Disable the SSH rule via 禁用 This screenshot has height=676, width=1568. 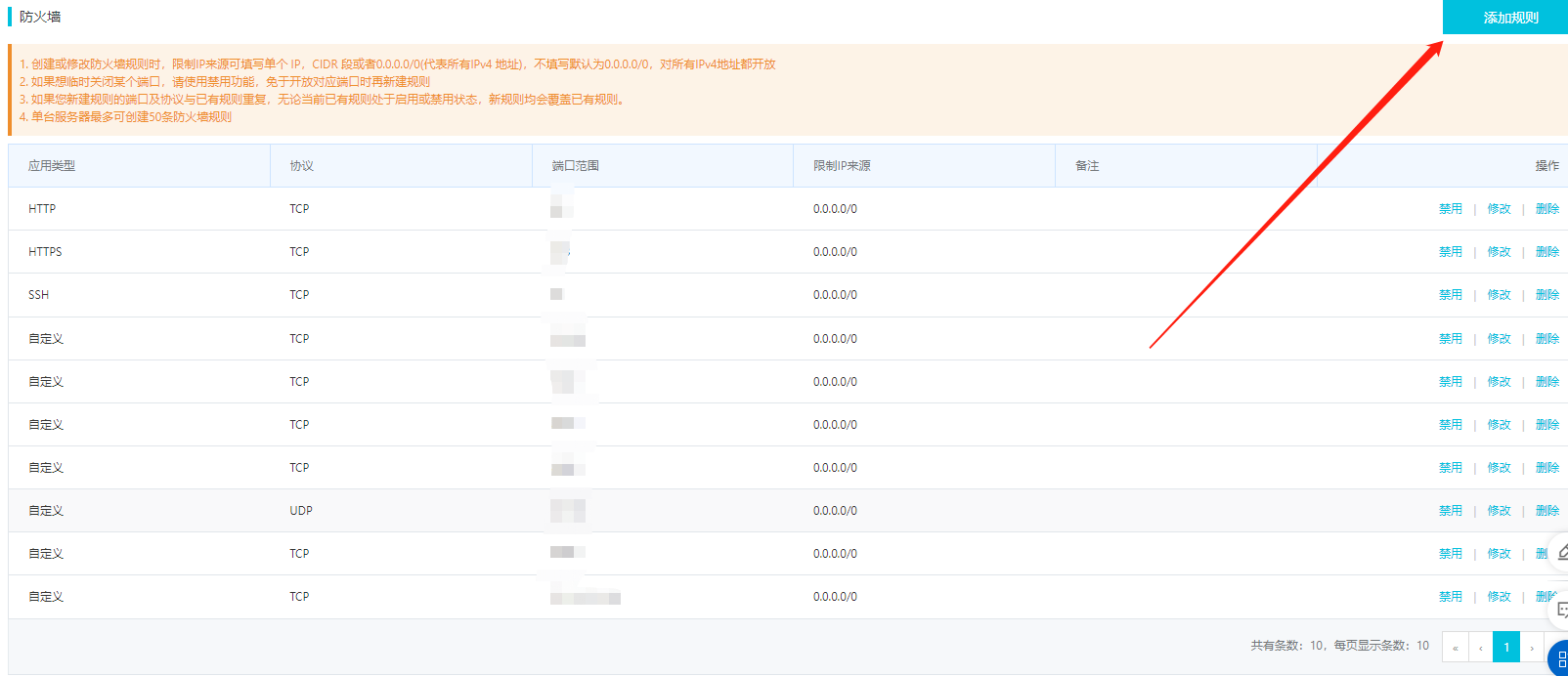[1450, 295]
